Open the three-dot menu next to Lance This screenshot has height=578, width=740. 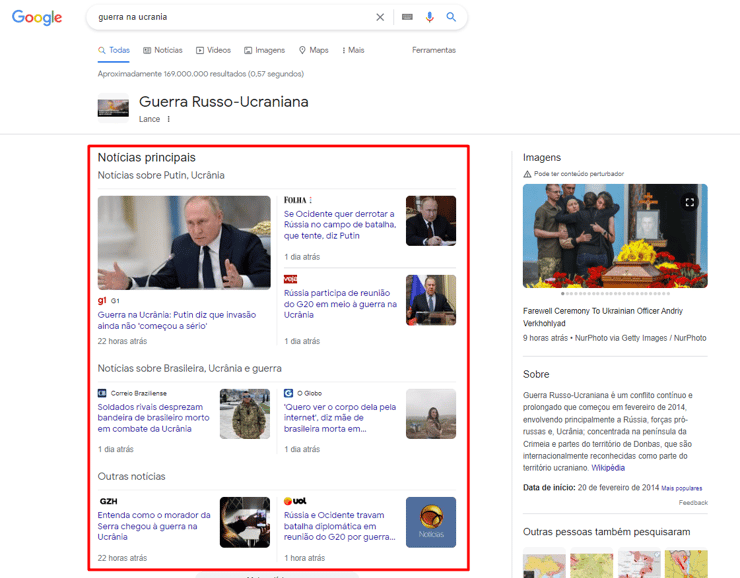168,119
